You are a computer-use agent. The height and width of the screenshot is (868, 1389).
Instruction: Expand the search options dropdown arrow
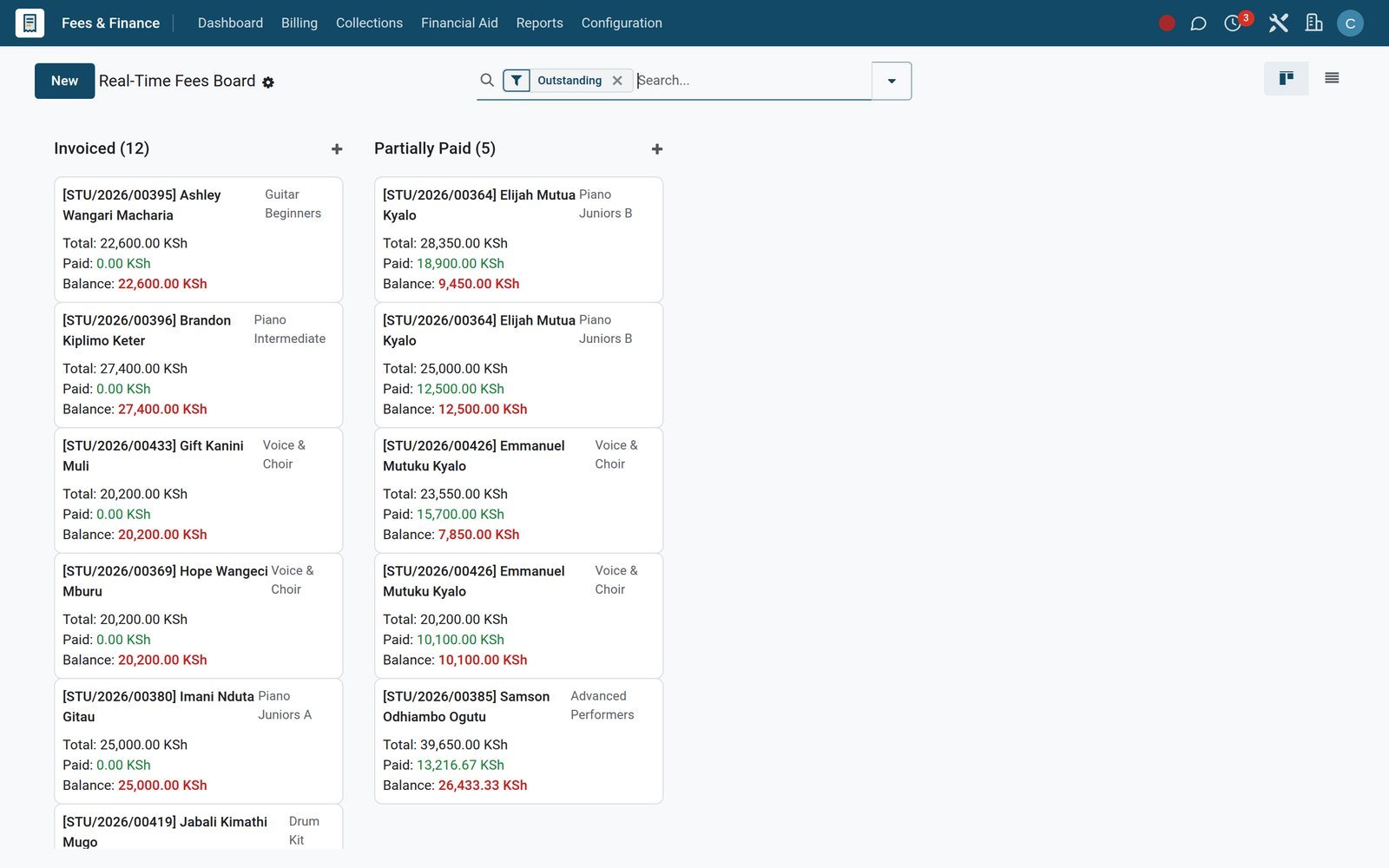coord(892,81)
